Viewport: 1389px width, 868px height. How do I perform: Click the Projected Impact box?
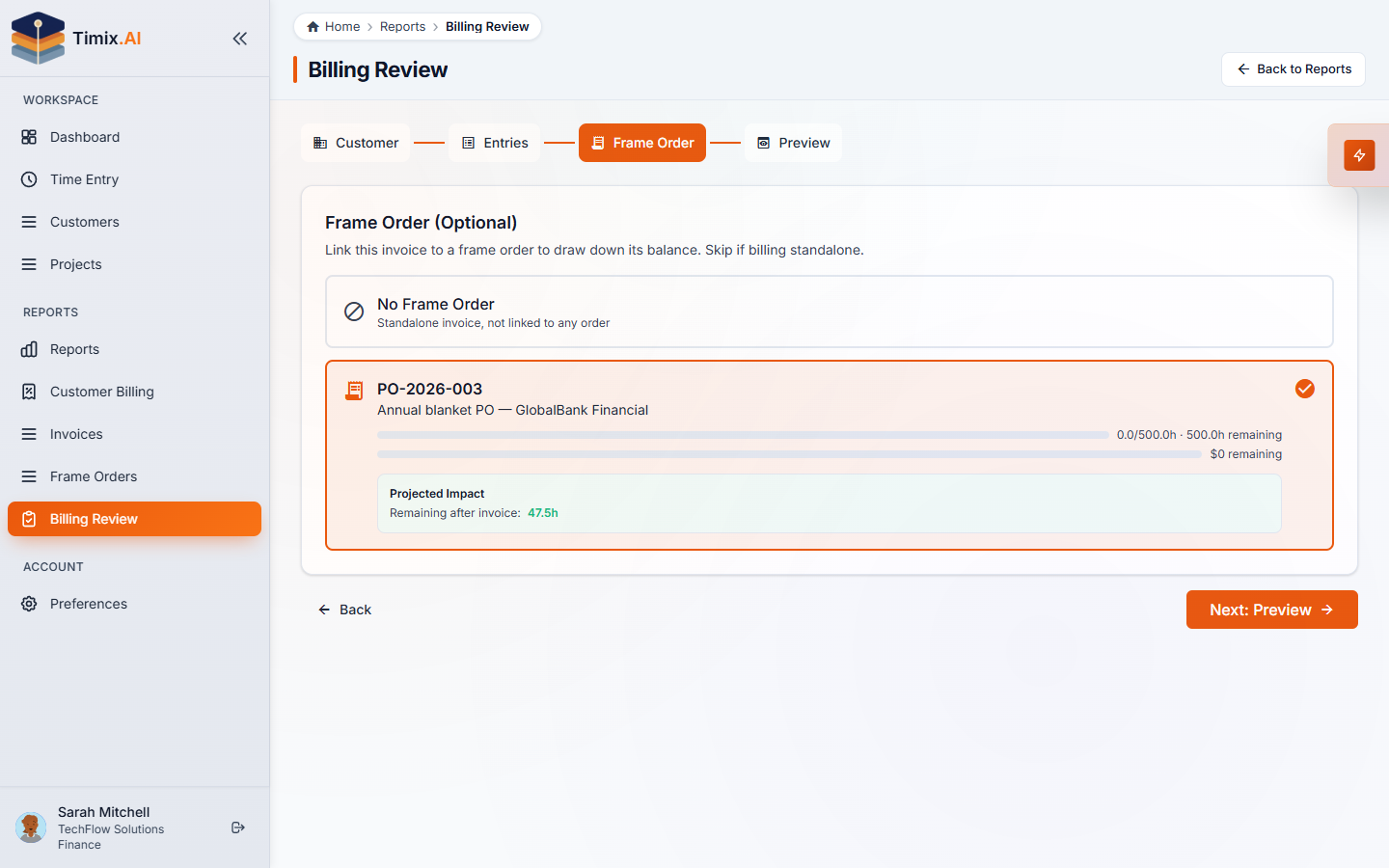click(x=830, y=503)
